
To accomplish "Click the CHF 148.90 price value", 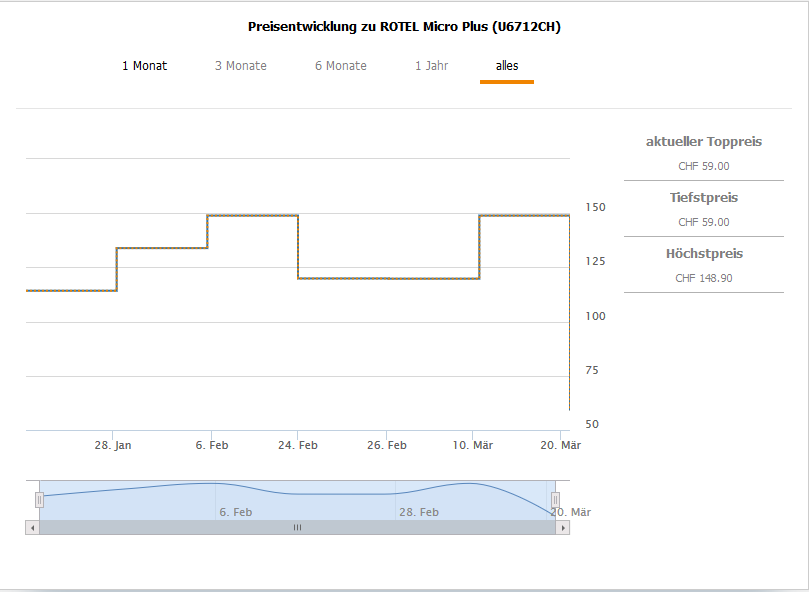I will pos(703,278).
